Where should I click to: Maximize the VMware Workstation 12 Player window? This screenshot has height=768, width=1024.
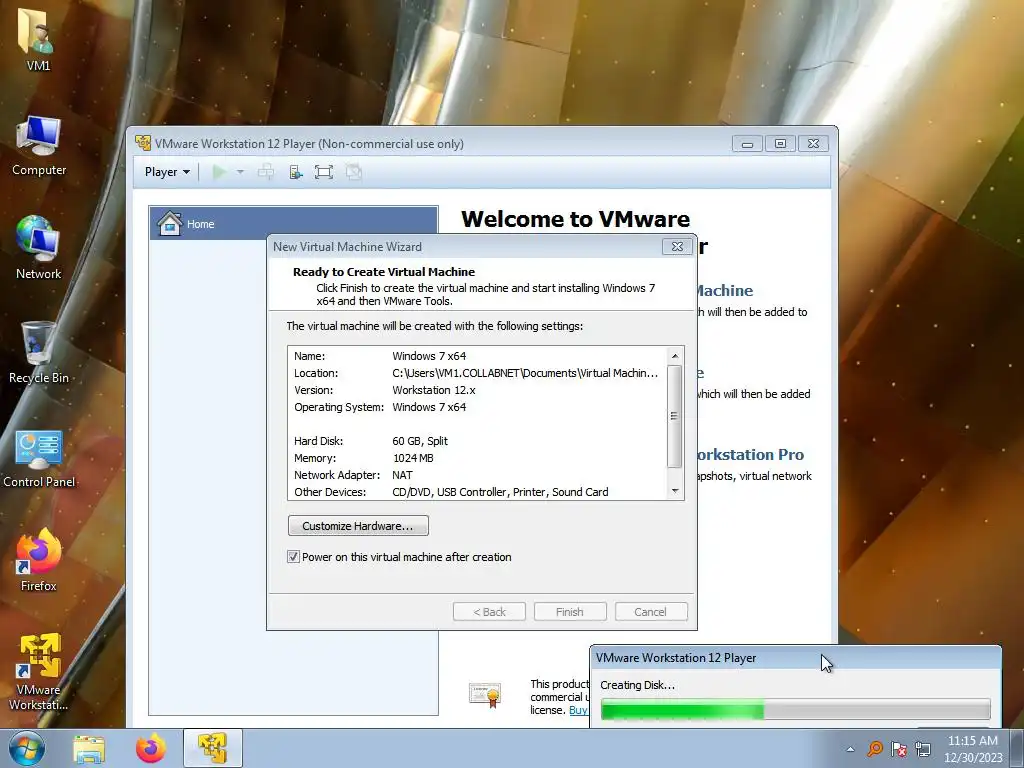pos(780,143)
